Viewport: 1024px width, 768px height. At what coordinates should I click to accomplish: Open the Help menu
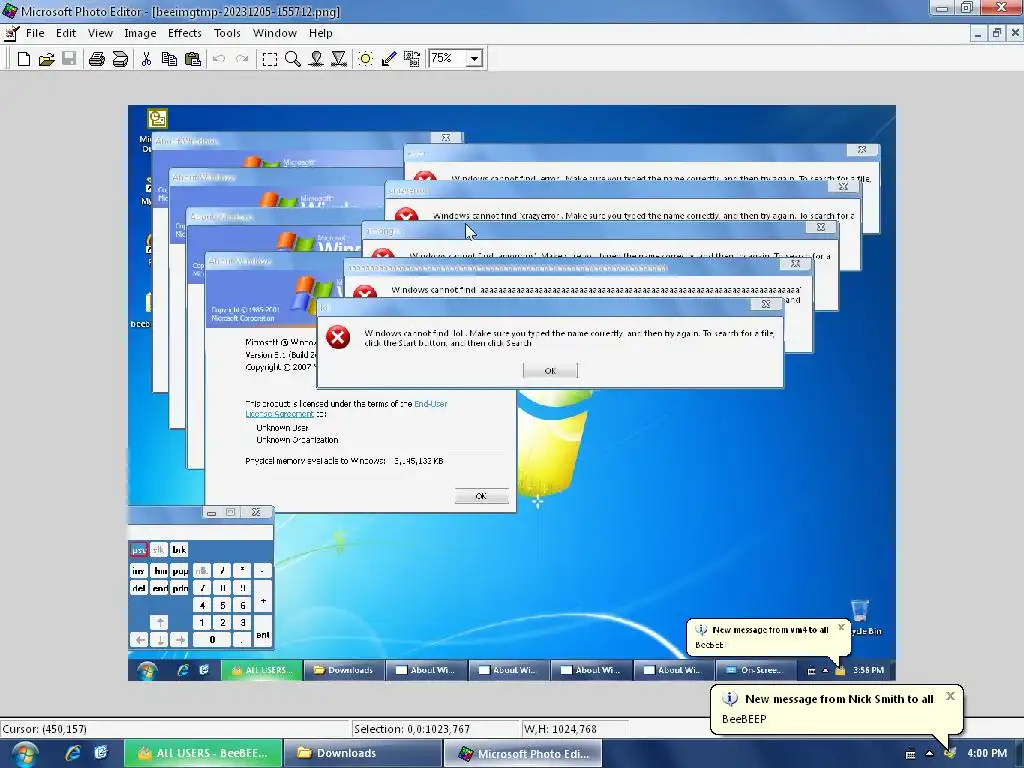[x=321, y=33]
